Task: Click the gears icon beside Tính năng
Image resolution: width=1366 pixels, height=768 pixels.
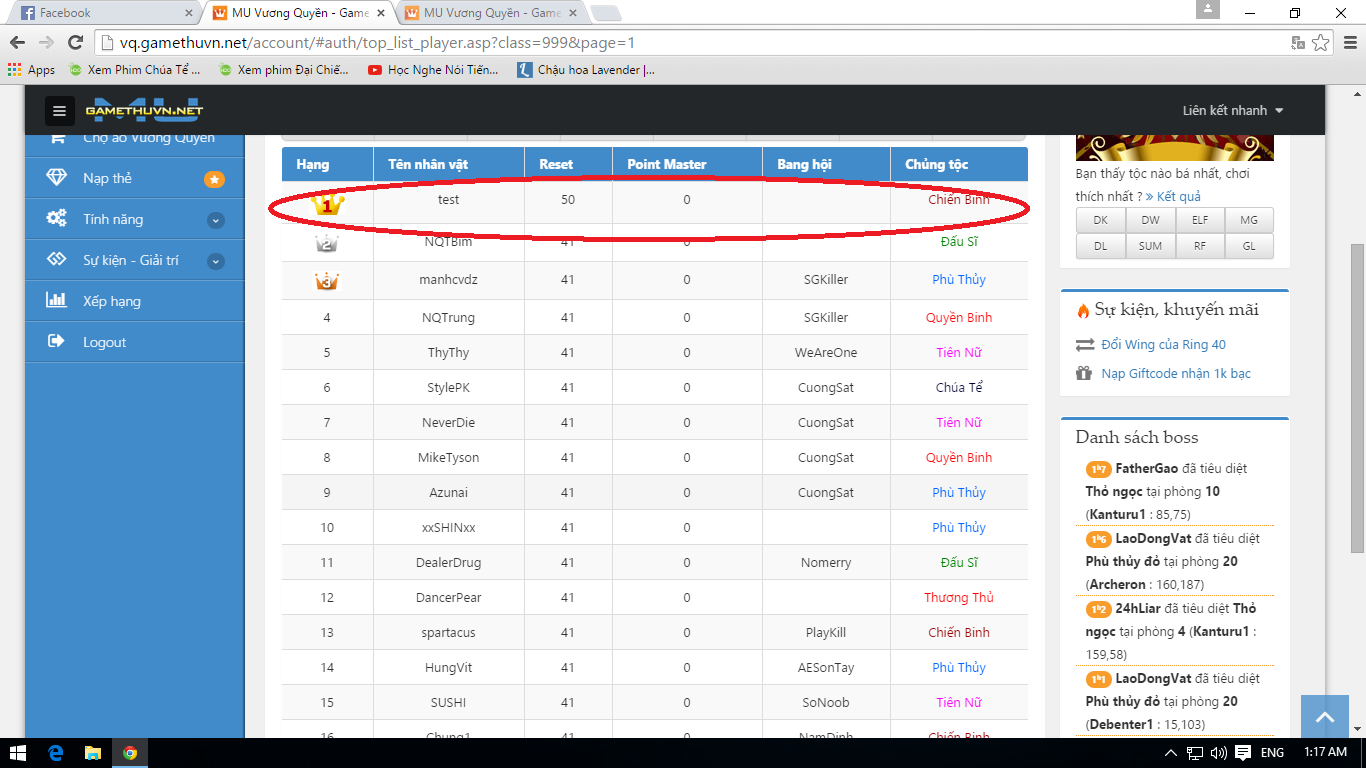Action: 56,219
